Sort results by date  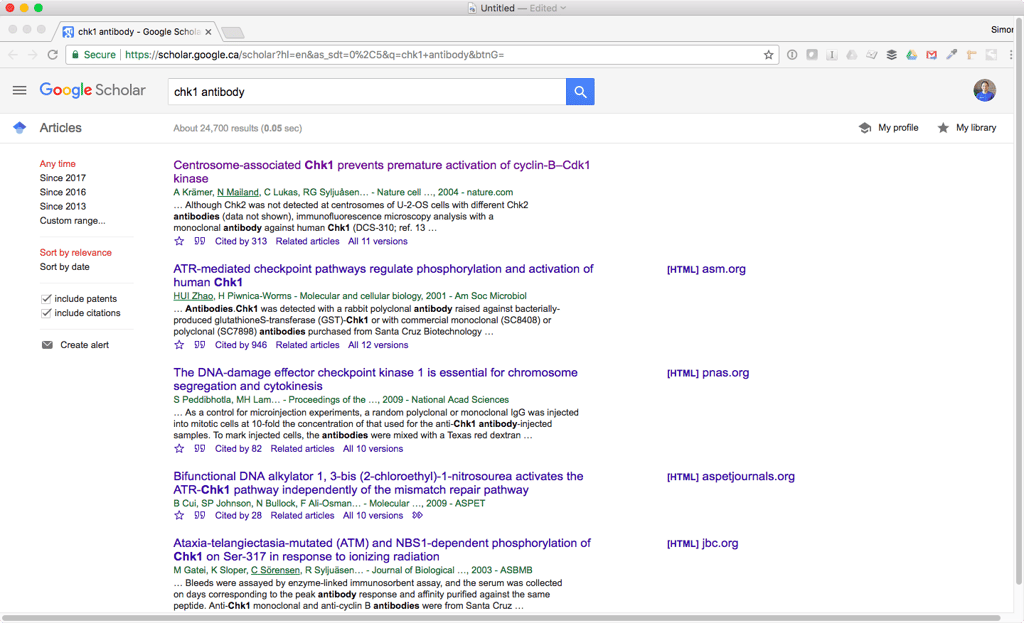point(65,266)
